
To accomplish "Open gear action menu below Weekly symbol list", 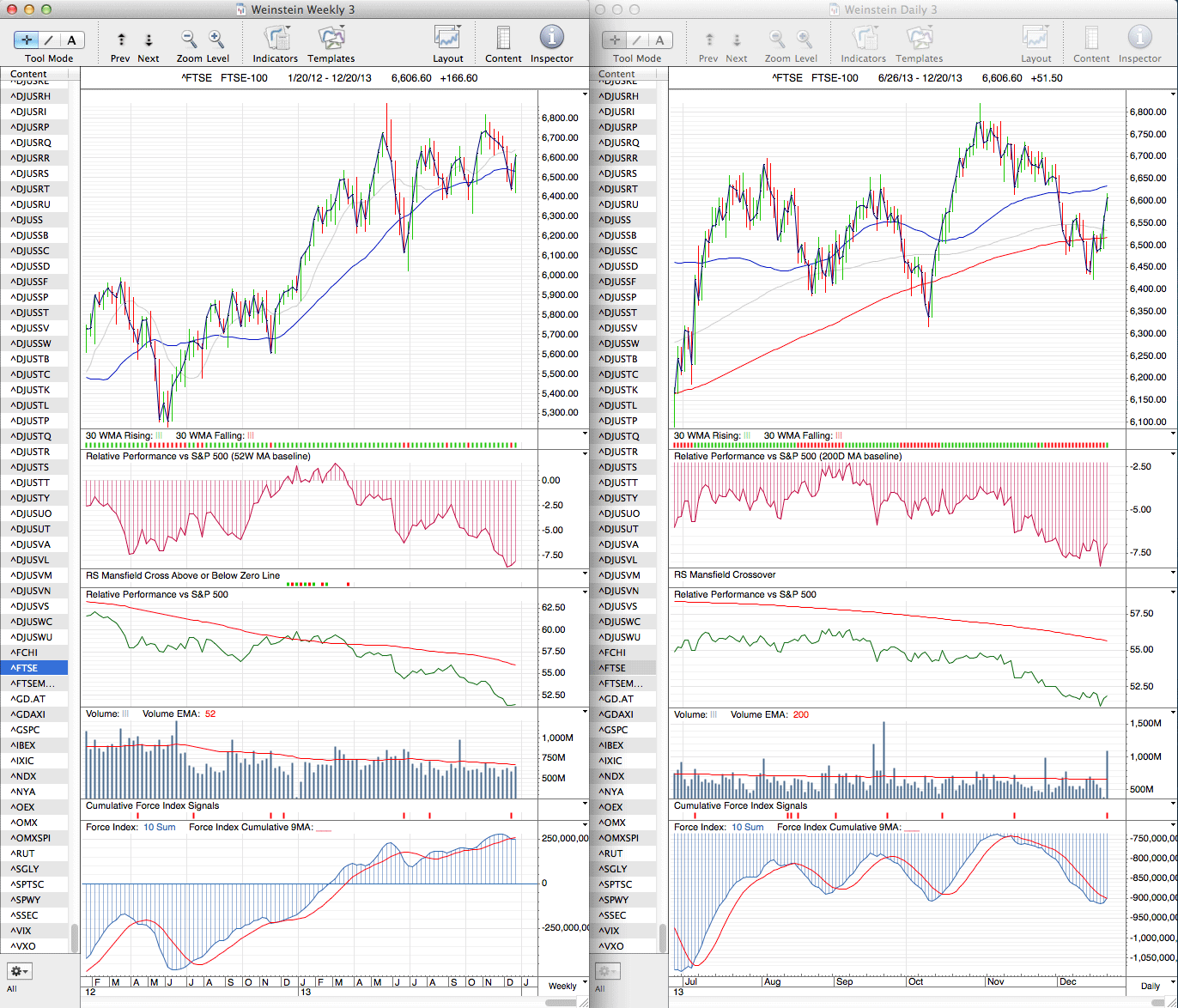I will tap(19, 971).
